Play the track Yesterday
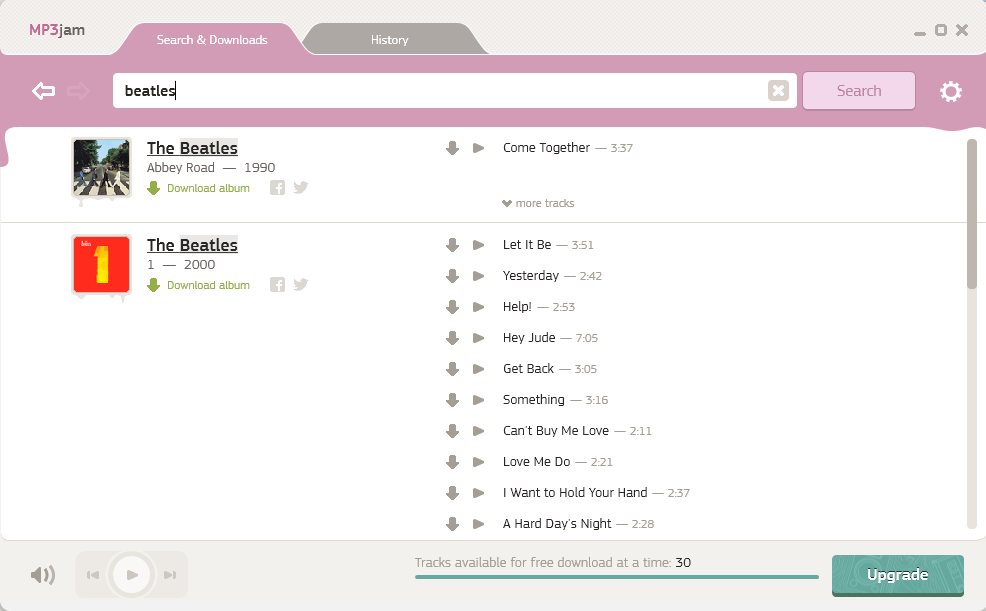Image resolution: width=986 pixels, height=611 pixels. (x=479, y=276)
